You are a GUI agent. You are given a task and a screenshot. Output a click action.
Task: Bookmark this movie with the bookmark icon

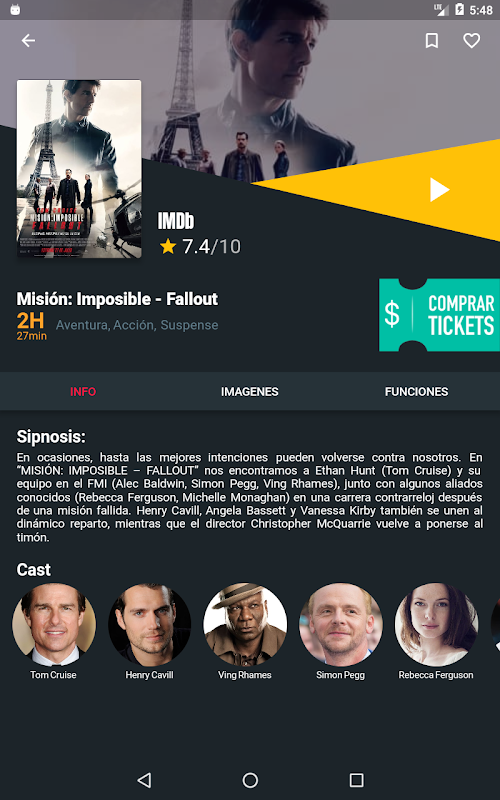click(432, 41)
